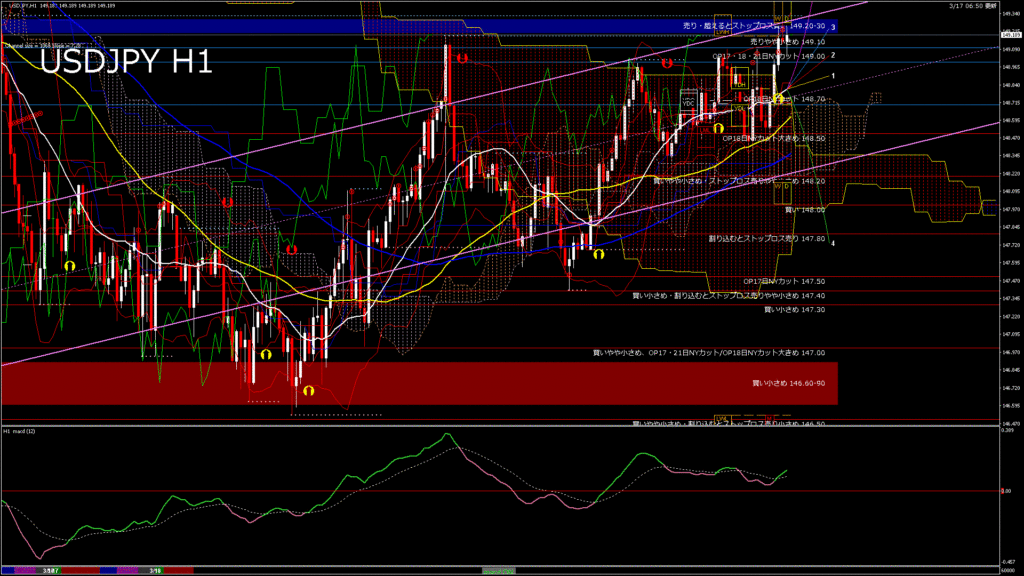Click the H1 macd (12) indicator label

(x=20, y=431)
